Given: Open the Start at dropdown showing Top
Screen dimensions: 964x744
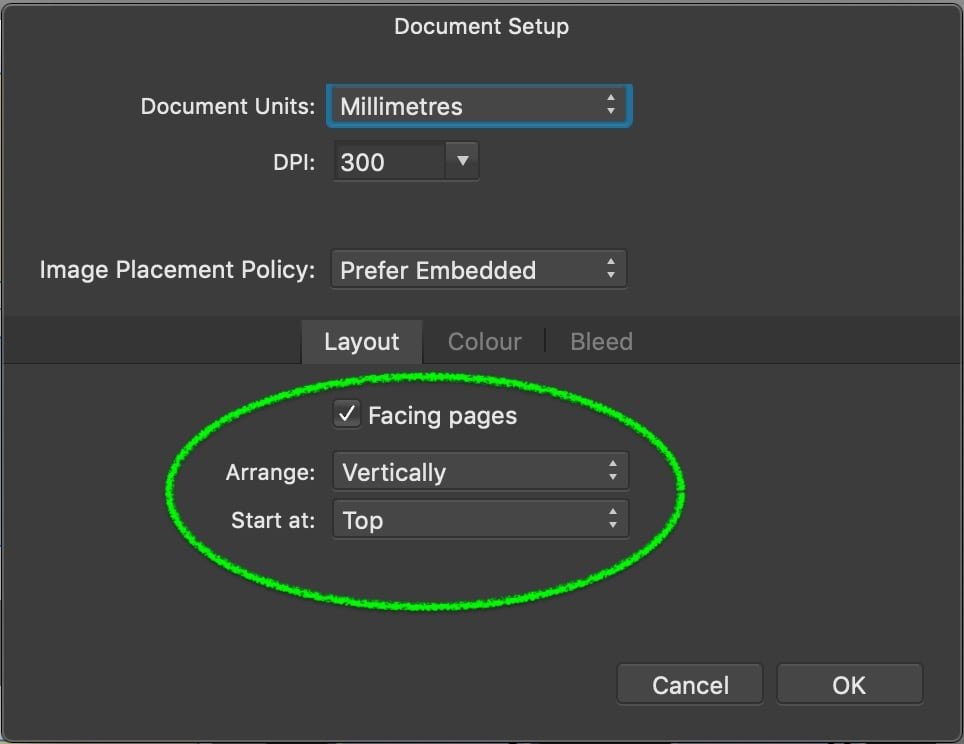Looking at the screenshot, I should click(x=470, y=519).
